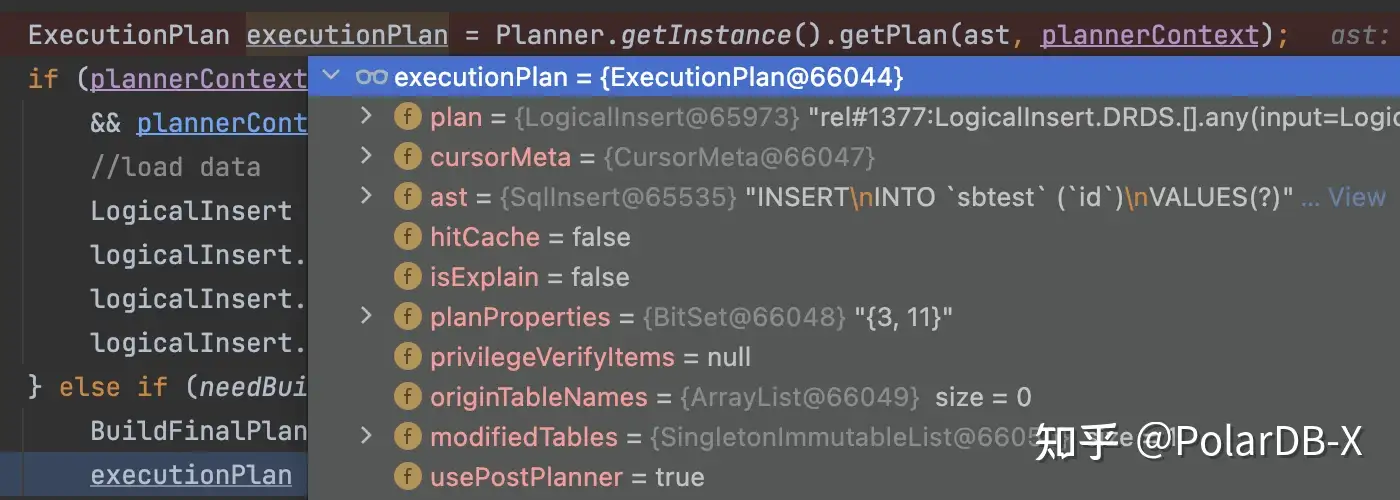Screen dimensions: 1400x500
Task: Click field icon beside planProperties
Action: tap(407, 317)
